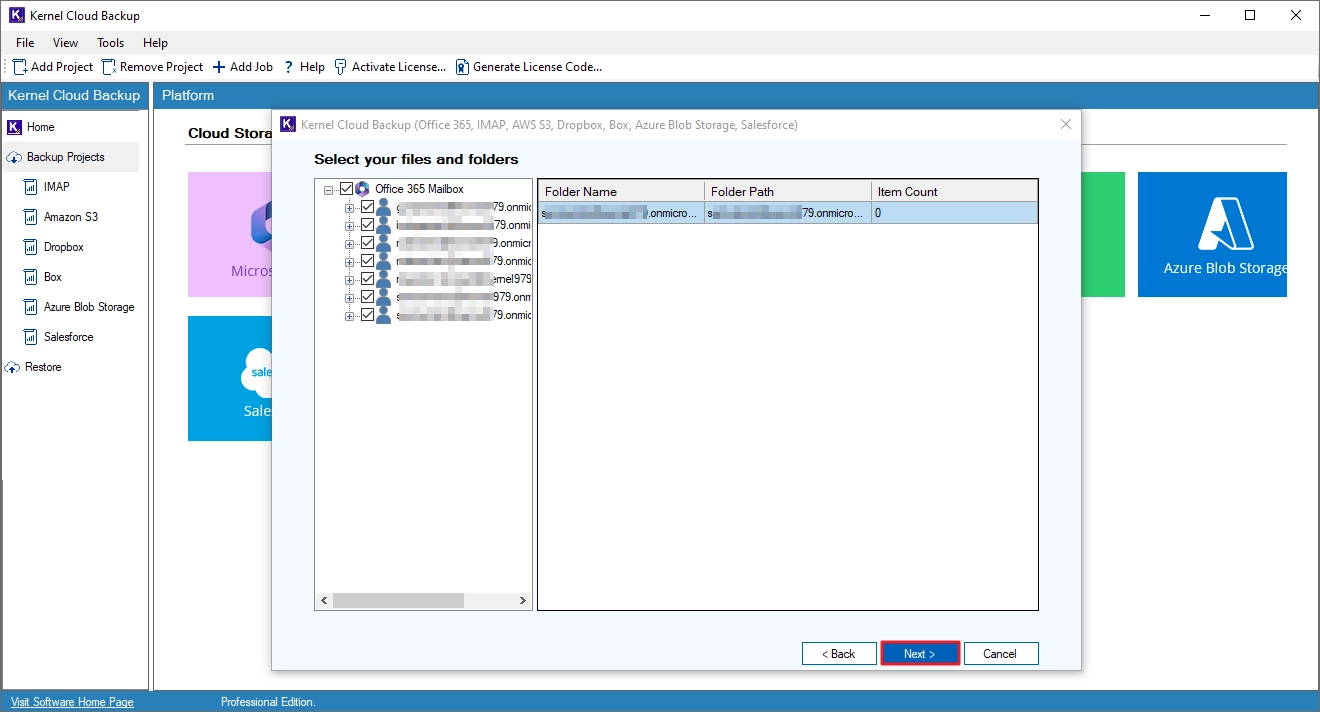The width and height of the screenshot is (1320, 712).
Task: Uncheck the last mailbox in the tree
Action: coord(367,315)
